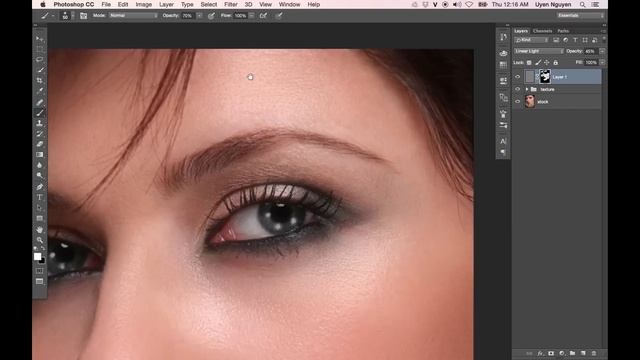The image size is (640, 360).
Task: Select the Quick Selection tool
Action: click(40, 70)
